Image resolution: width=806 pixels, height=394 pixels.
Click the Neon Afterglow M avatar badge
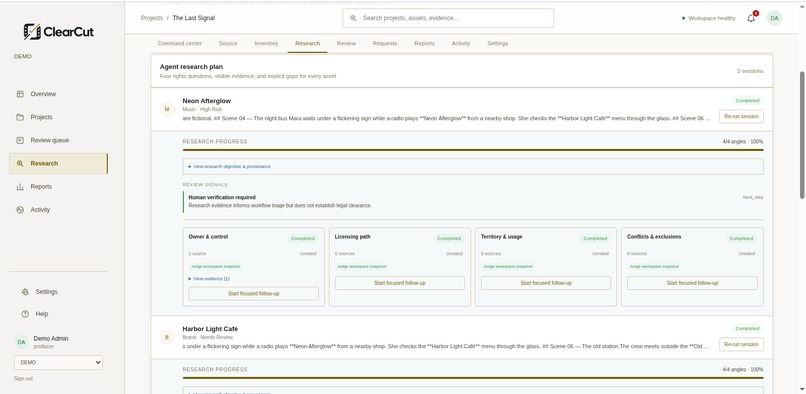167,109
